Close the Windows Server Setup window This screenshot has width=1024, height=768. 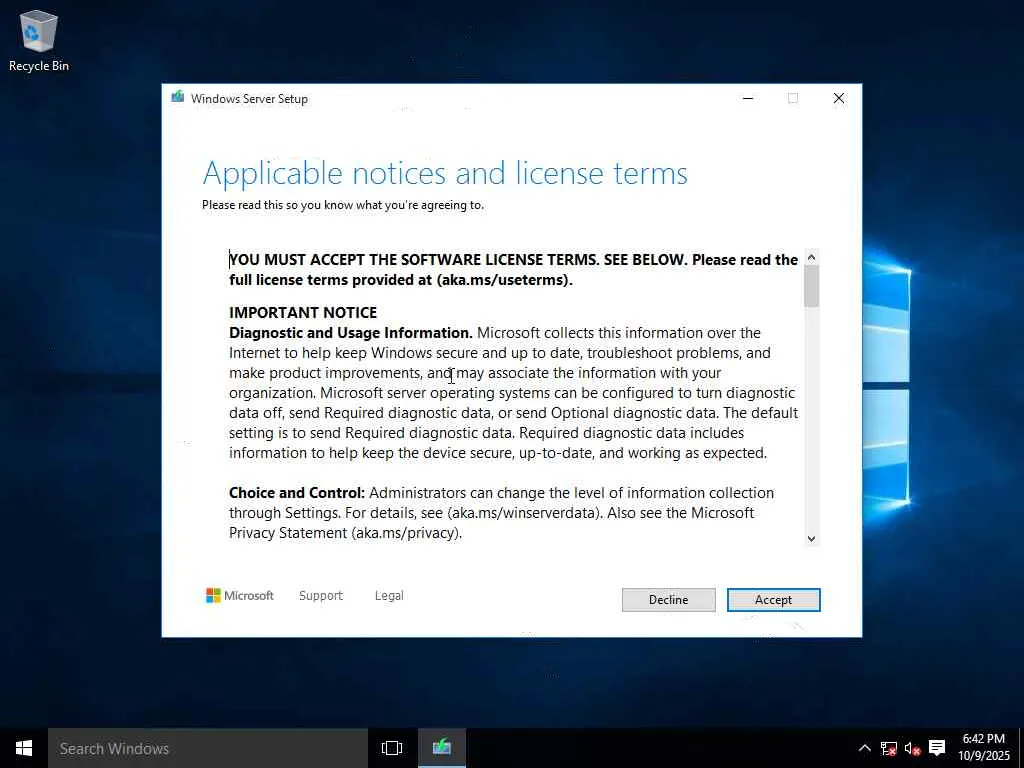click(x=839, y=98)
